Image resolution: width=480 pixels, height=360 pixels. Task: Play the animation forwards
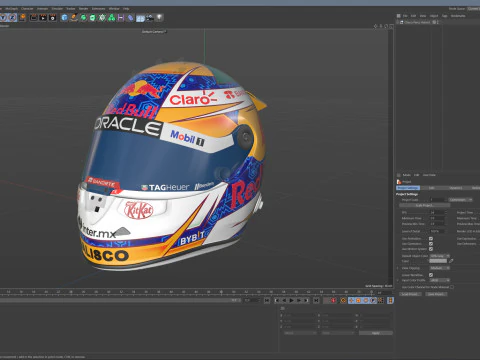(291, 300)
